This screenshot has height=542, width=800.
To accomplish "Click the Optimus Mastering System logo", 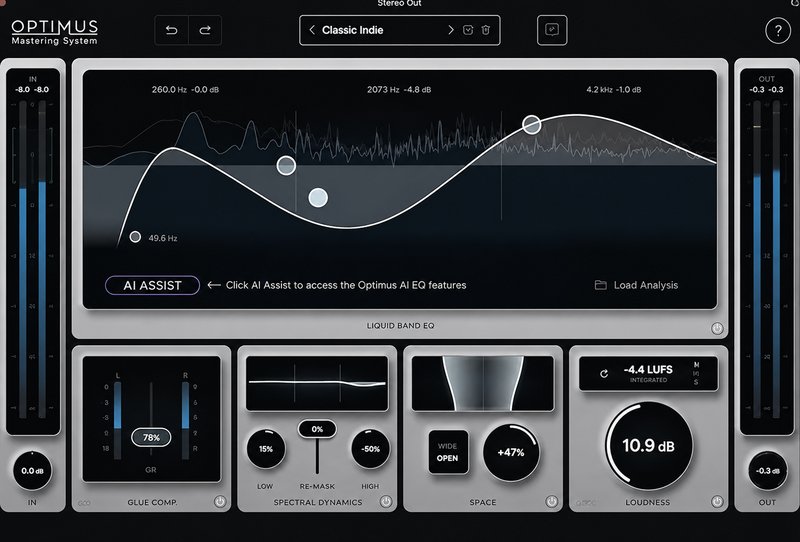I will [x=55, y=32].
